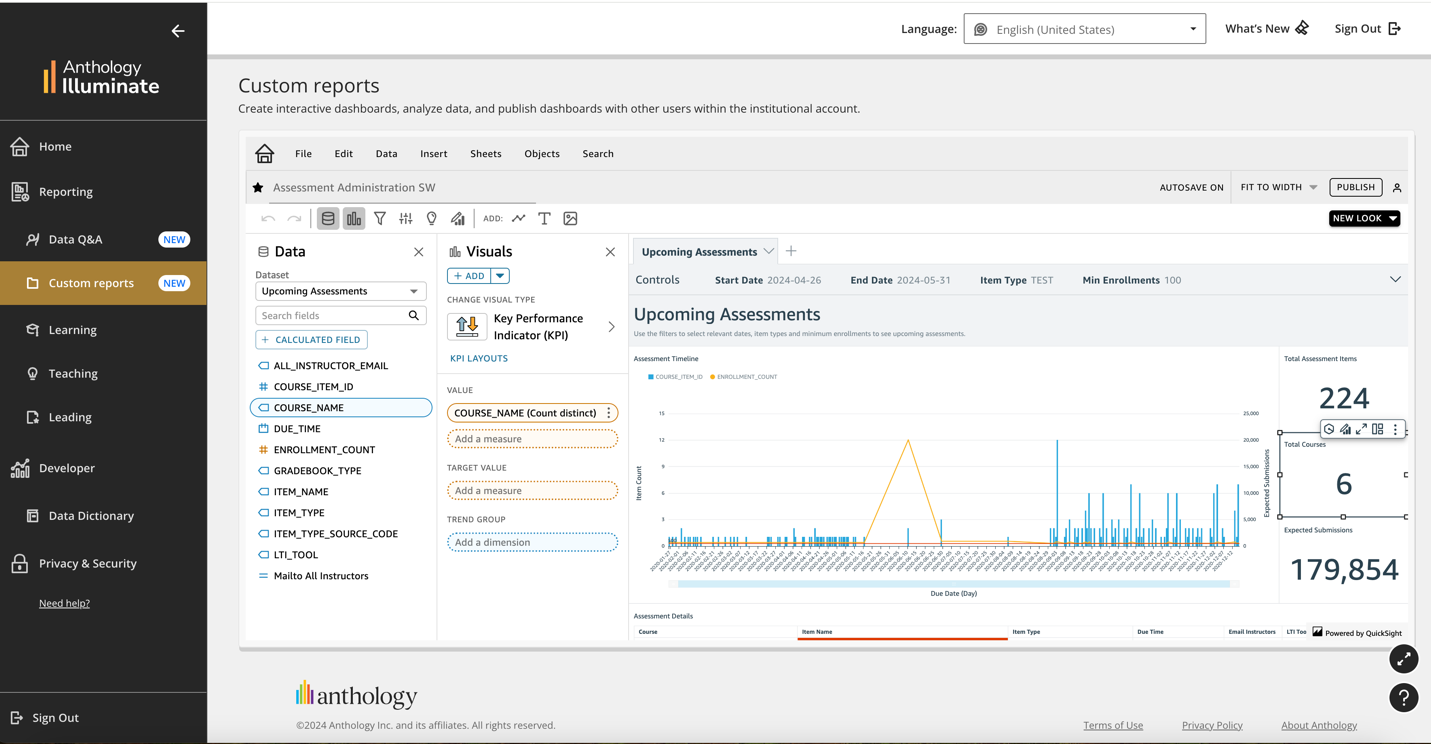Click the Add visual button

[x=469, y=276]
